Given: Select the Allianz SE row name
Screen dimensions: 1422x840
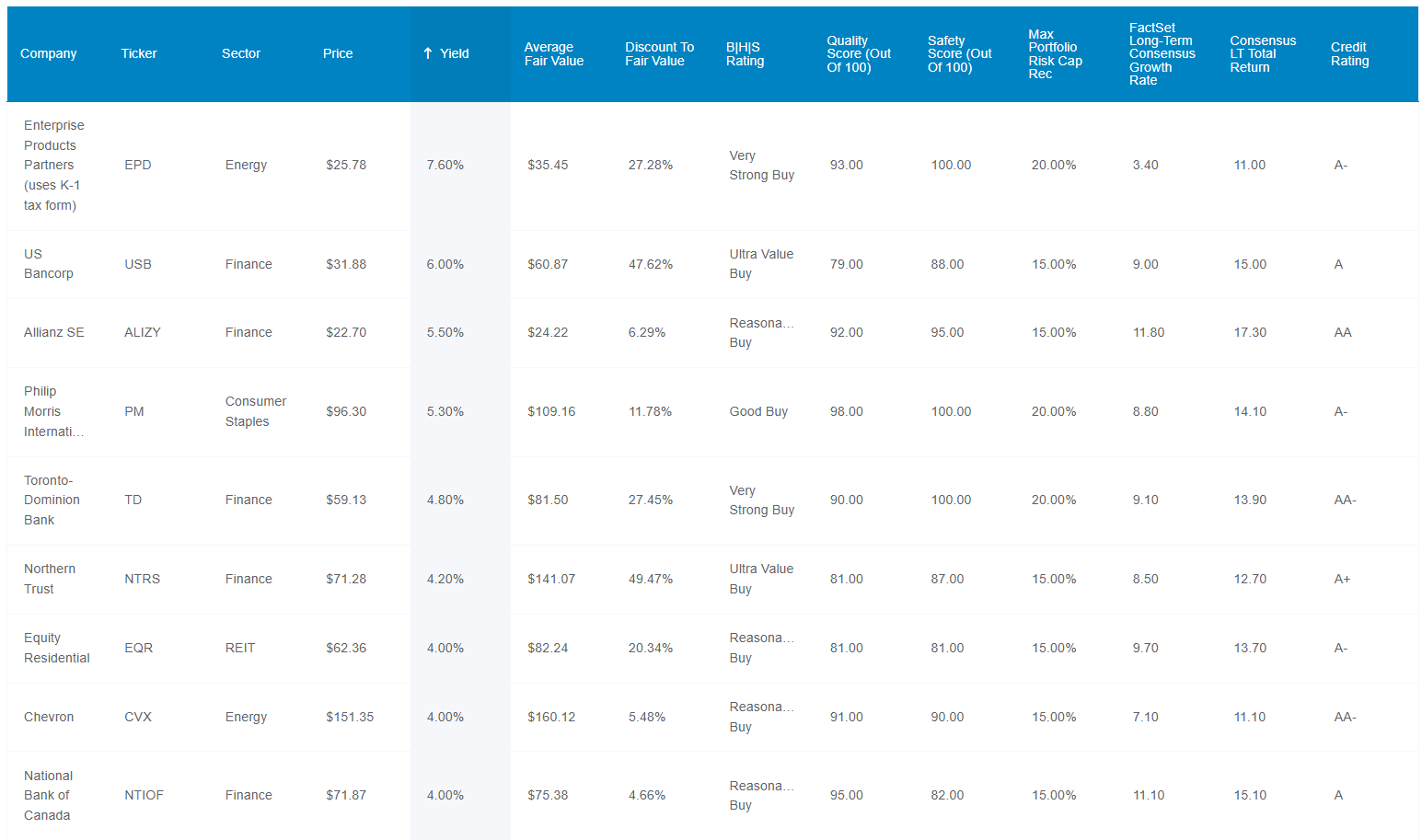Looking at the screenshot, I should coord(53,332).
